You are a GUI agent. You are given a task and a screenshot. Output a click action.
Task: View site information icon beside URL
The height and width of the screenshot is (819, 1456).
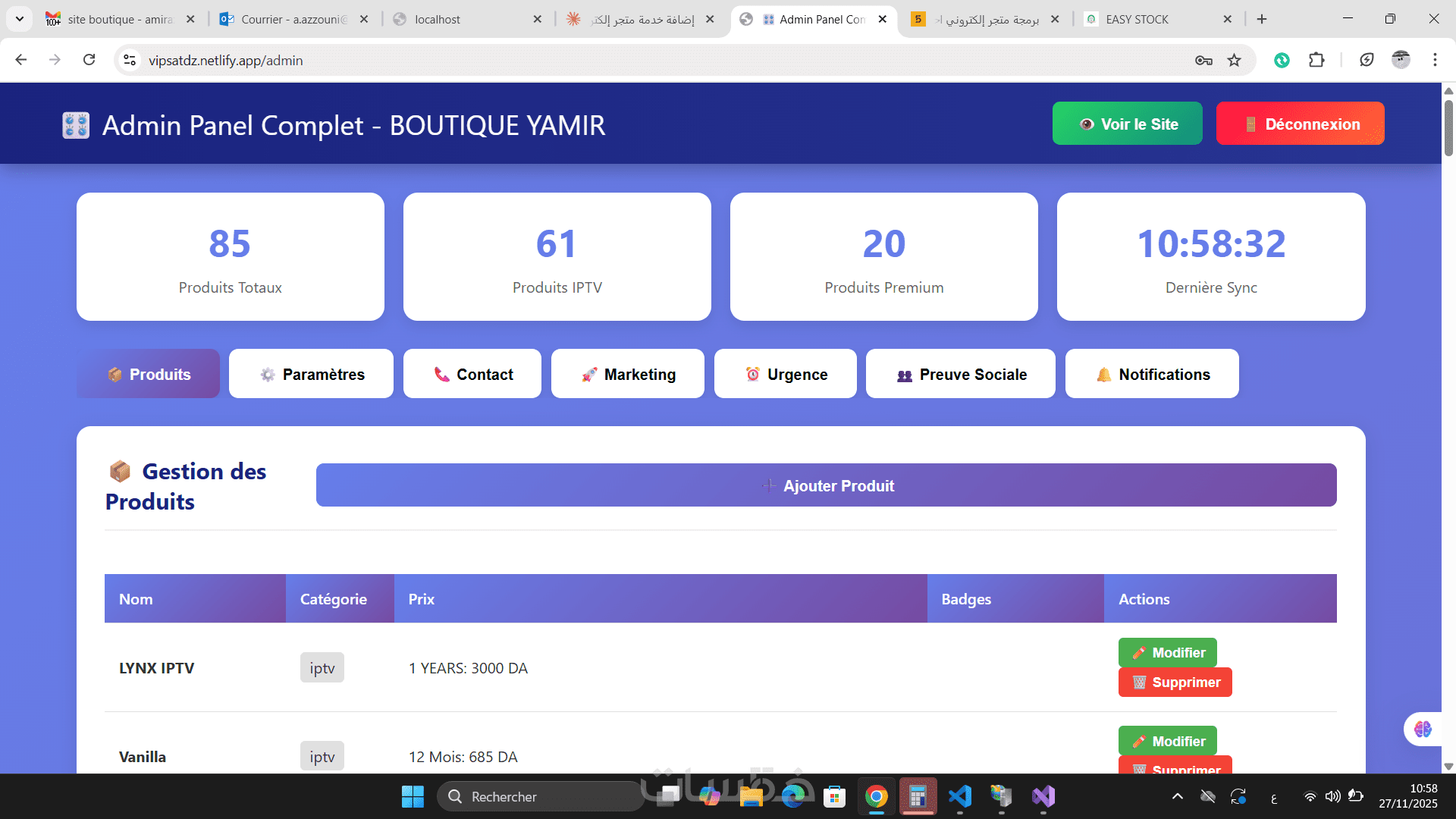coord(130,61)
